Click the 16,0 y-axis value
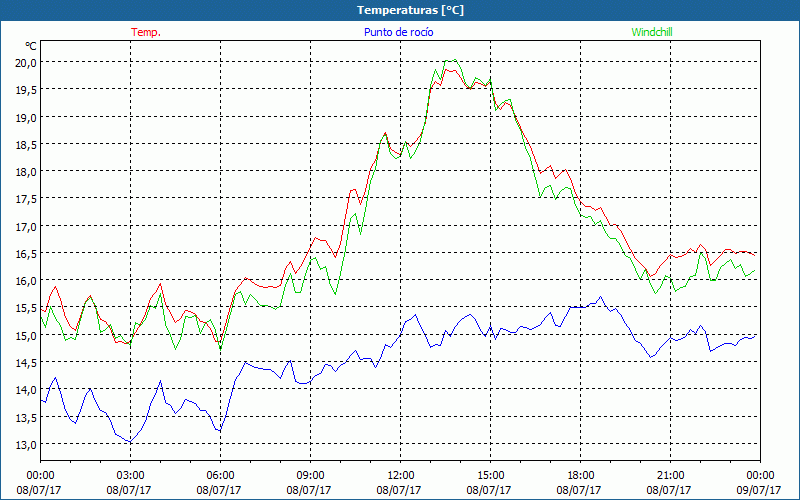This screenshot has height=500, width=800. [x=26, y=281]
